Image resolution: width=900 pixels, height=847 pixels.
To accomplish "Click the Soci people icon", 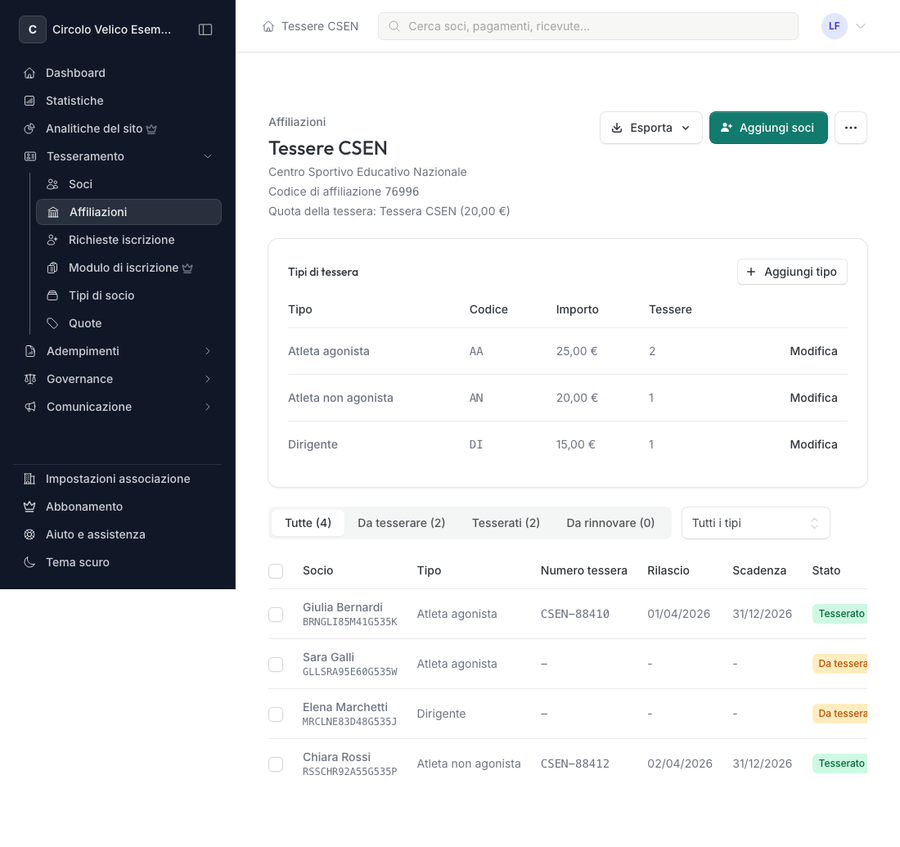I will 52,184.
